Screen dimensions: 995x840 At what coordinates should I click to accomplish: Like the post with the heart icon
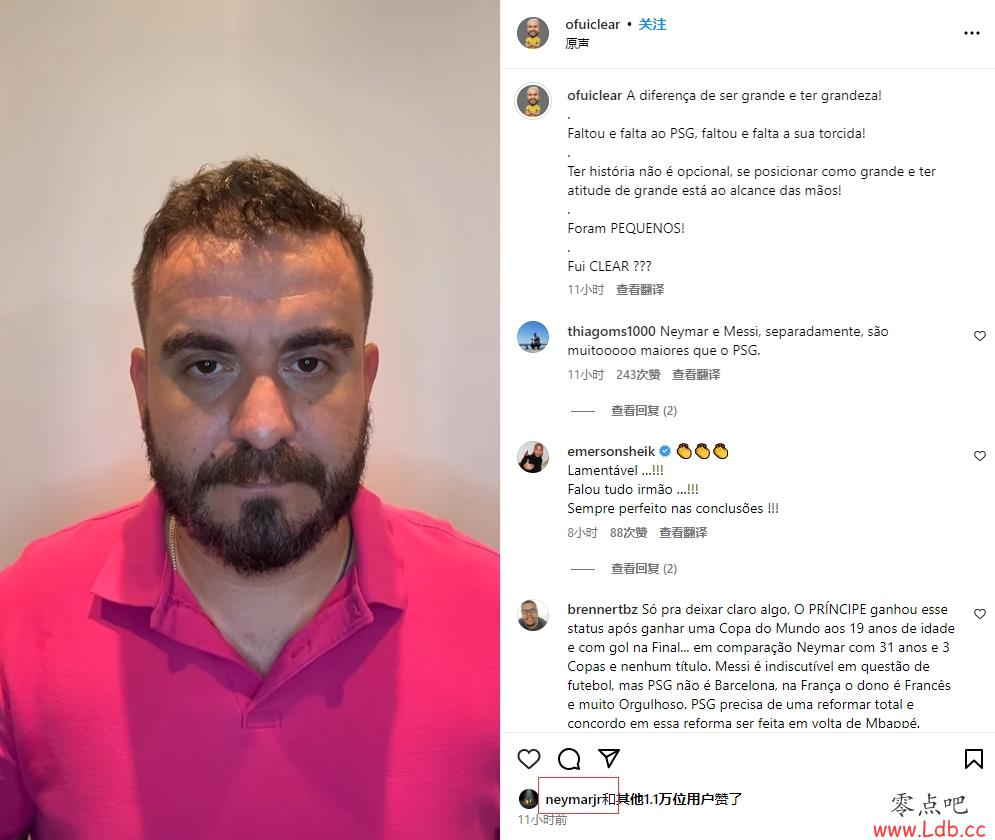(529, 759)
